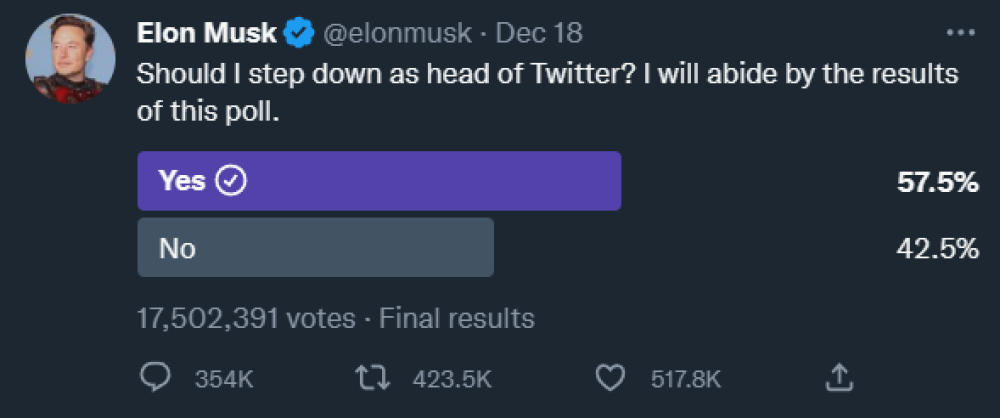Click the tweet text about stepping down
This screenshot has width=1000, height=418.
click(548, 92)
